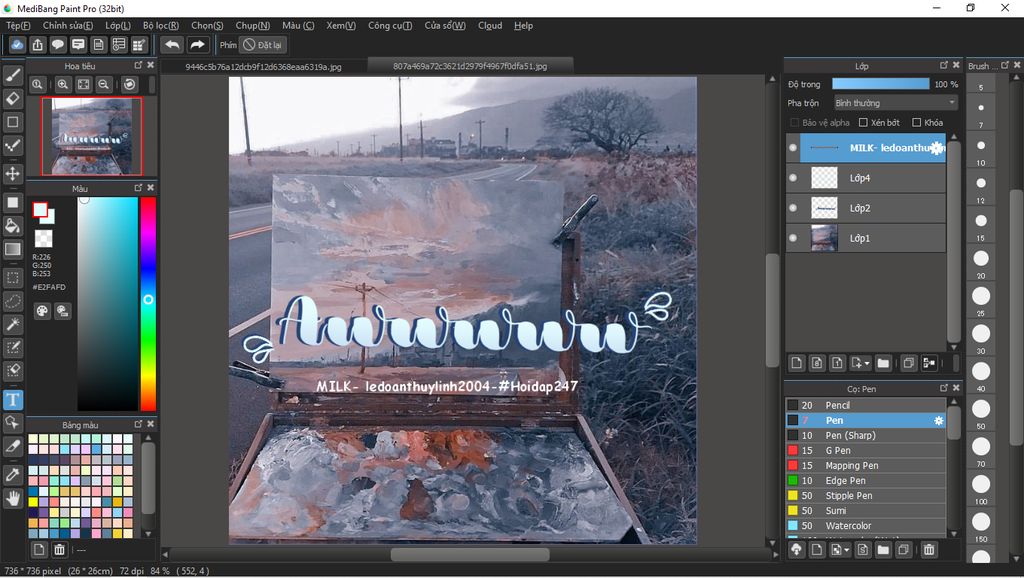Toggle visibility of Lớp1 layer
The width and height of the screenshot is (1024, 578).
(x=793, y=238)
